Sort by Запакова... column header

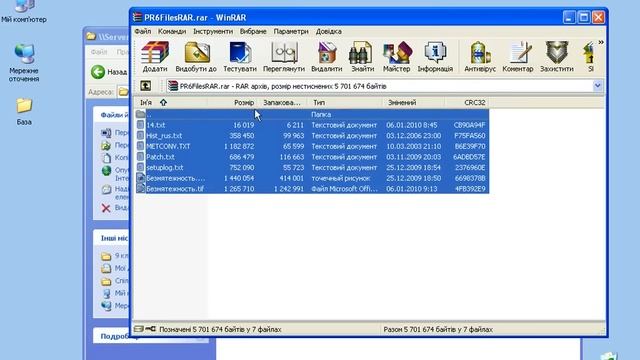(282, 102)
